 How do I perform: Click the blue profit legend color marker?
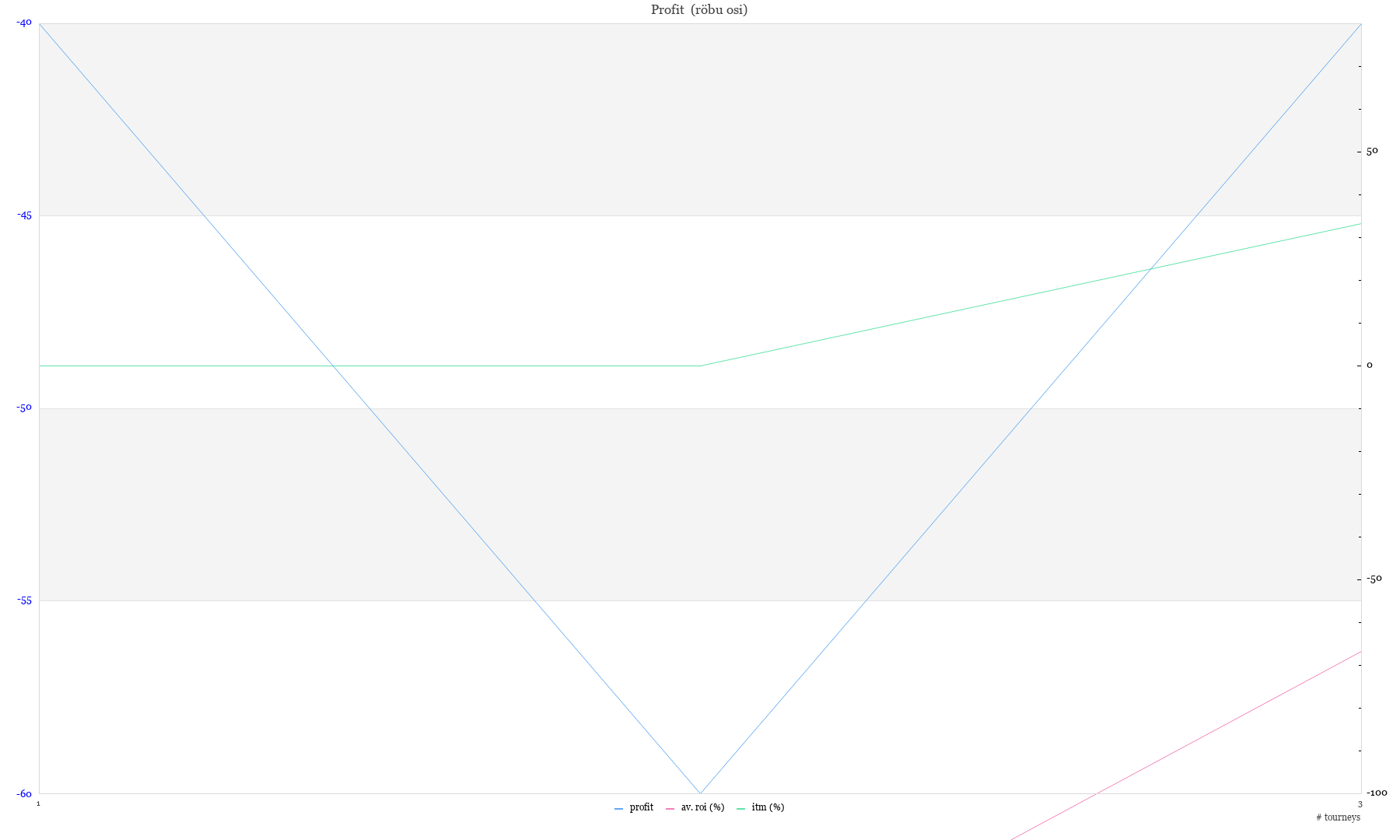tap(619, 809)
